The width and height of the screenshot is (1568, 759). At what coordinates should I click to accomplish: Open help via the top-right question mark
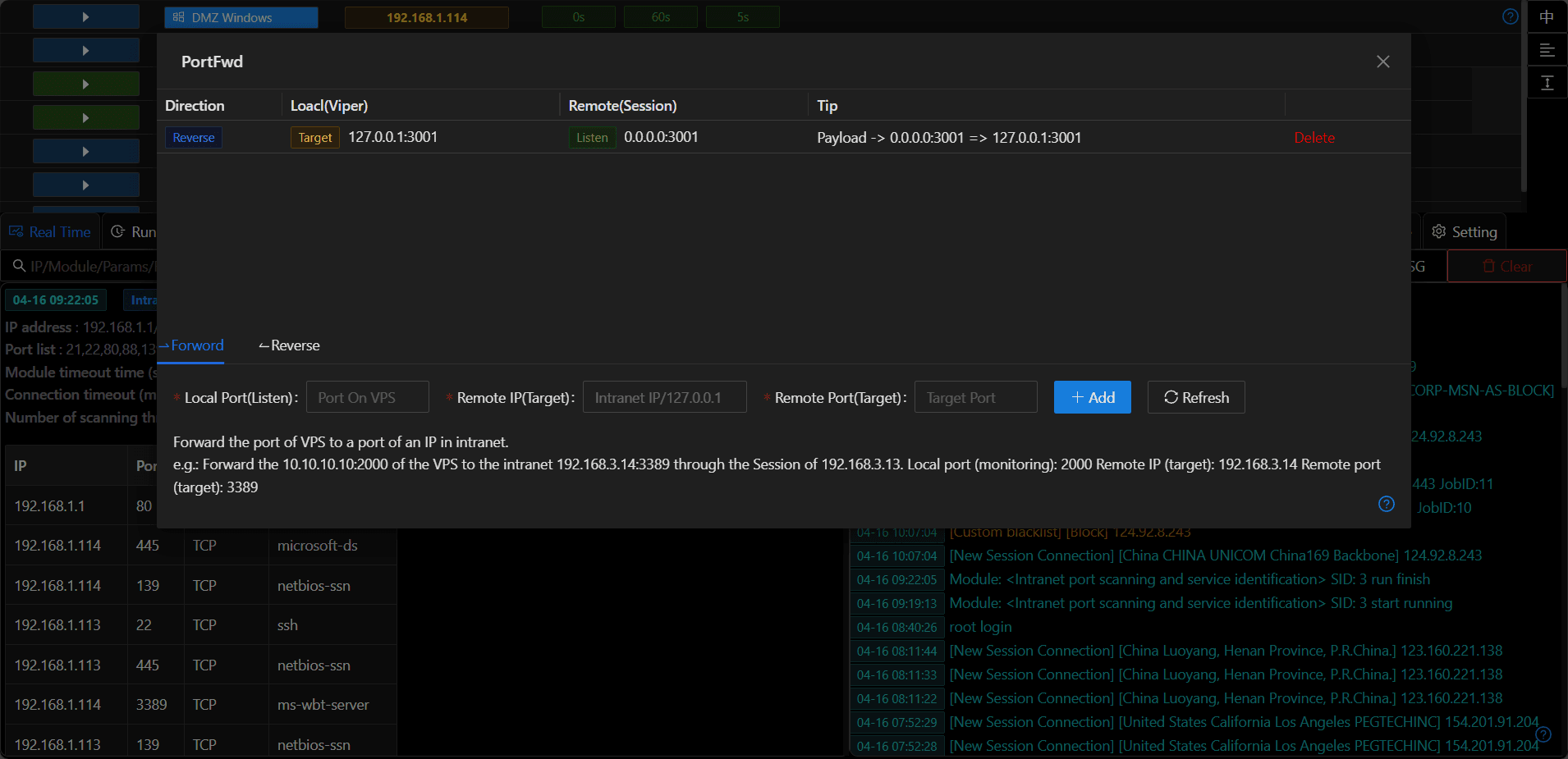pyautogui.click(x=1510, y=17)
